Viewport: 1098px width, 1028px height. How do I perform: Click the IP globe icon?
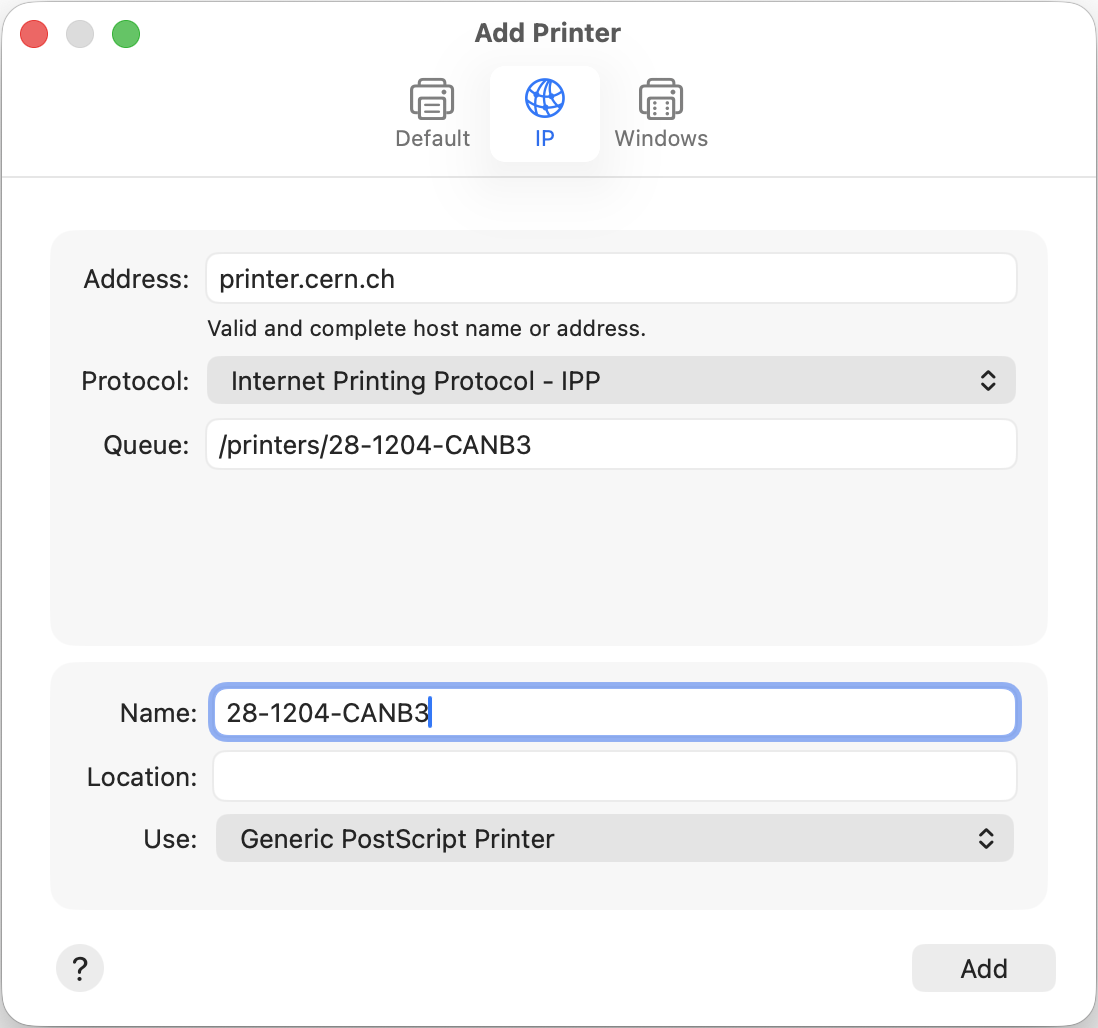click(x=544, y=99)
